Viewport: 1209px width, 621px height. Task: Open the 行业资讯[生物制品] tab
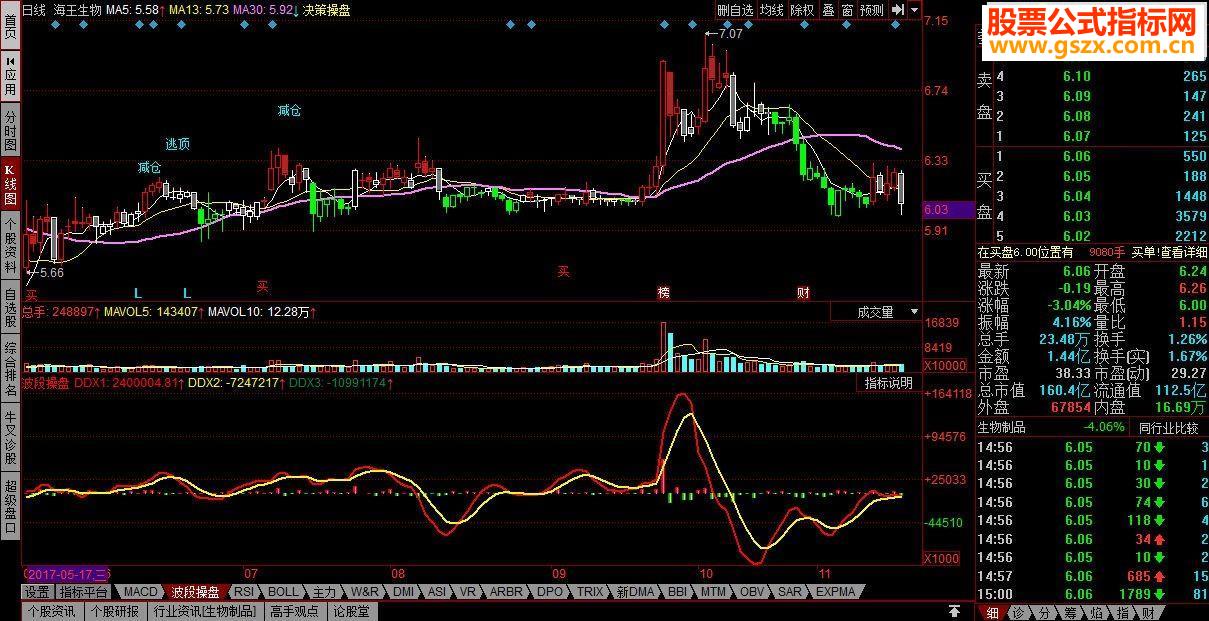[205, 611]
